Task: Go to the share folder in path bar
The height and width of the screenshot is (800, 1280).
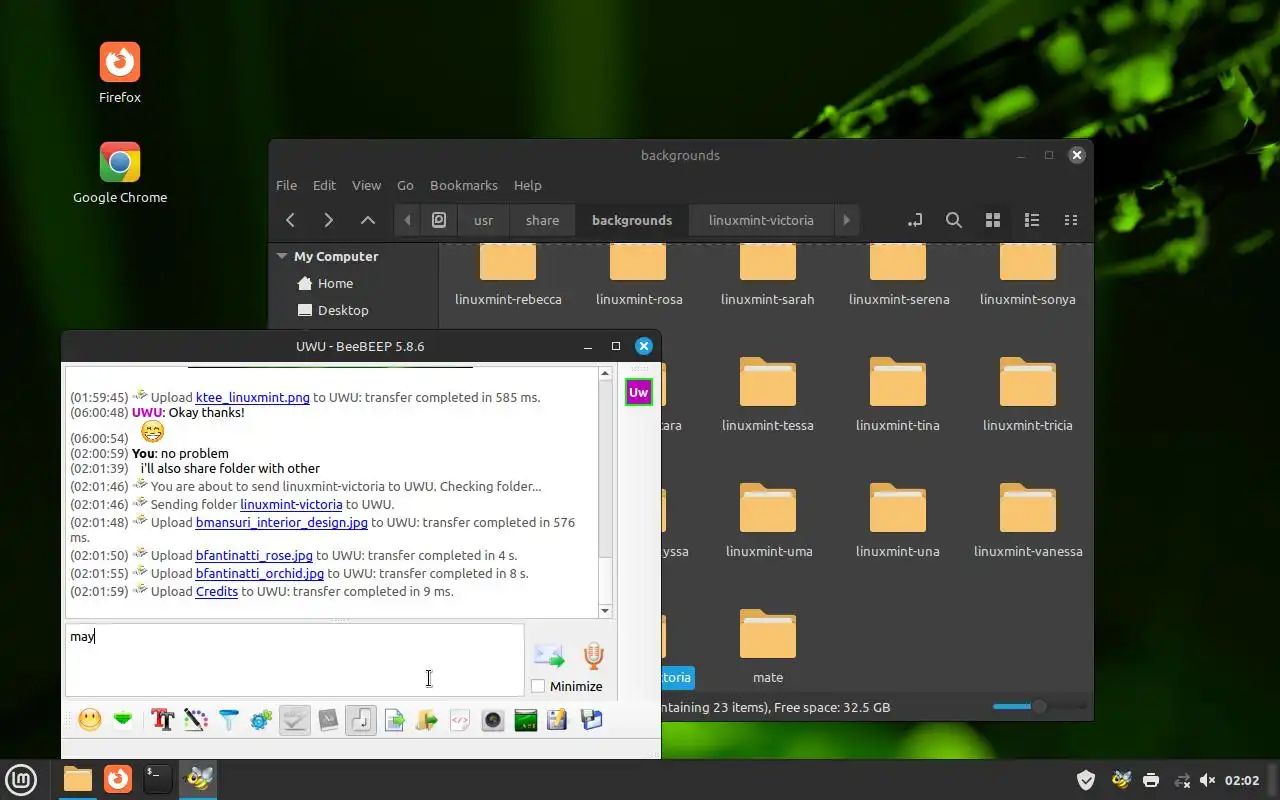Action: click(542, 220)
